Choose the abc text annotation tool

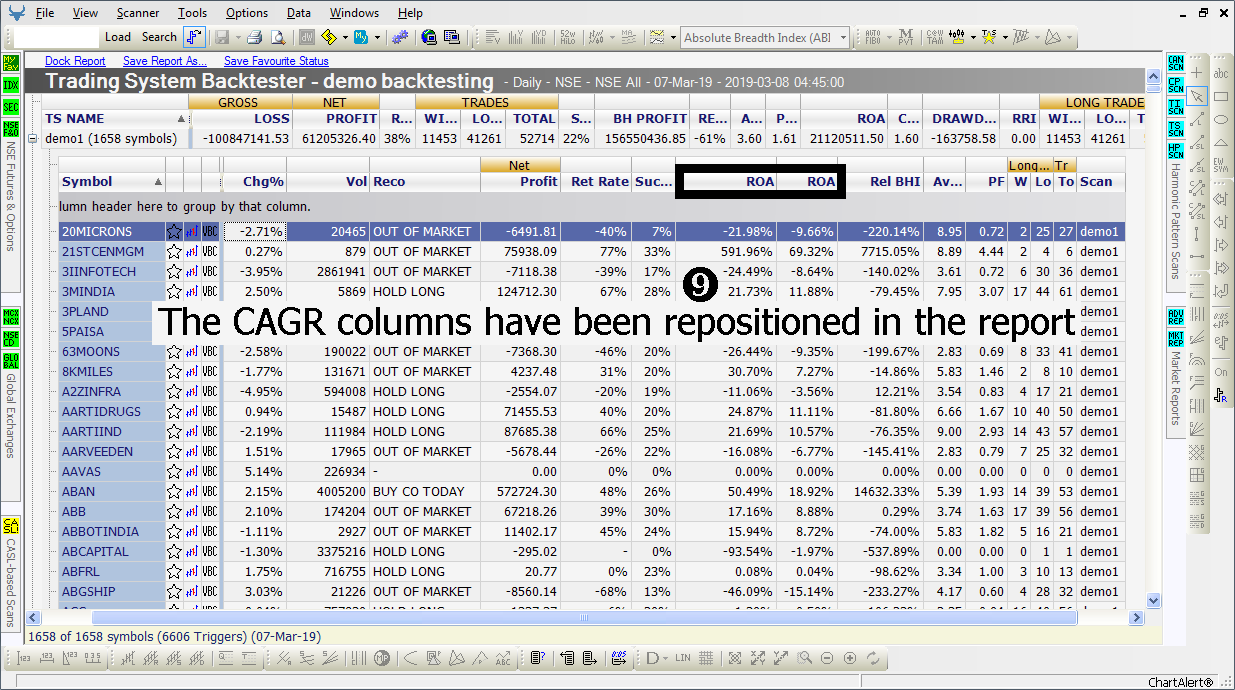click(x=1221, y=73)
